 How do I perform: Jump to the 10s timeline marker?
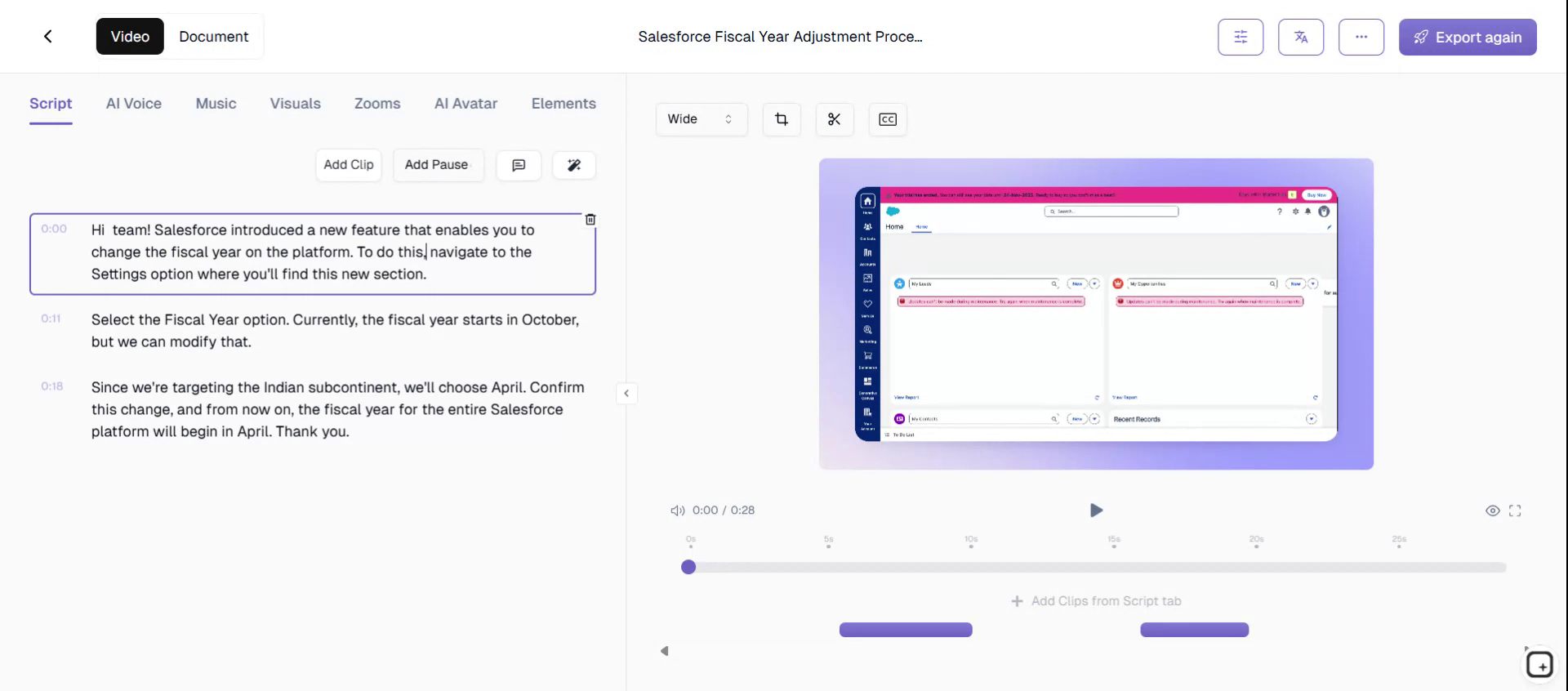971,541
